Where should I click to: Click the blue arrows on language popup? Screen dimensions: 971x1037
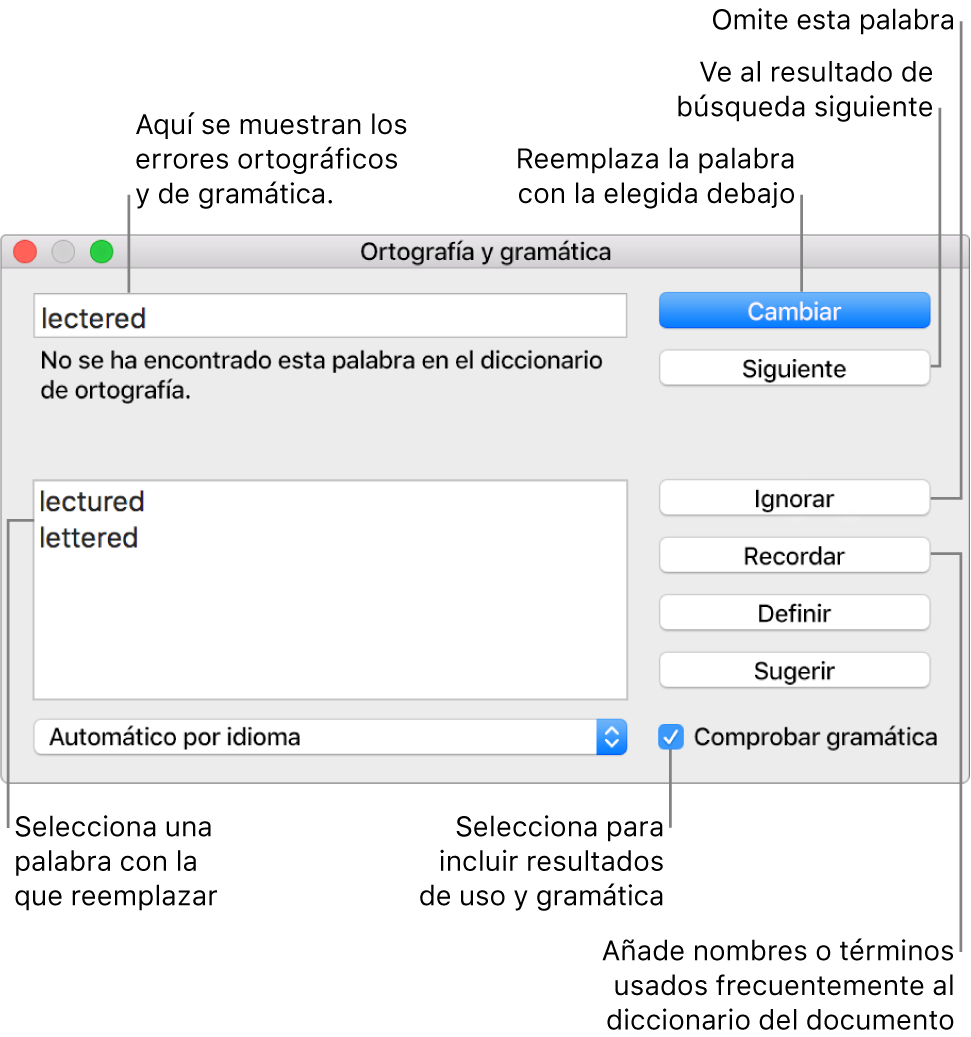tap(611, 738)
